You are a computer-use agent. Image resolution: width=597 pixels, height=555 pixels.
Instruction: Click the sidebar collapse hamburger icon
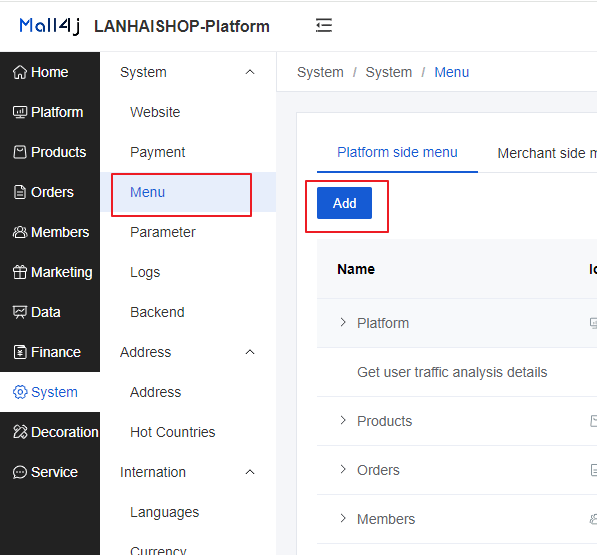[324, 26]
